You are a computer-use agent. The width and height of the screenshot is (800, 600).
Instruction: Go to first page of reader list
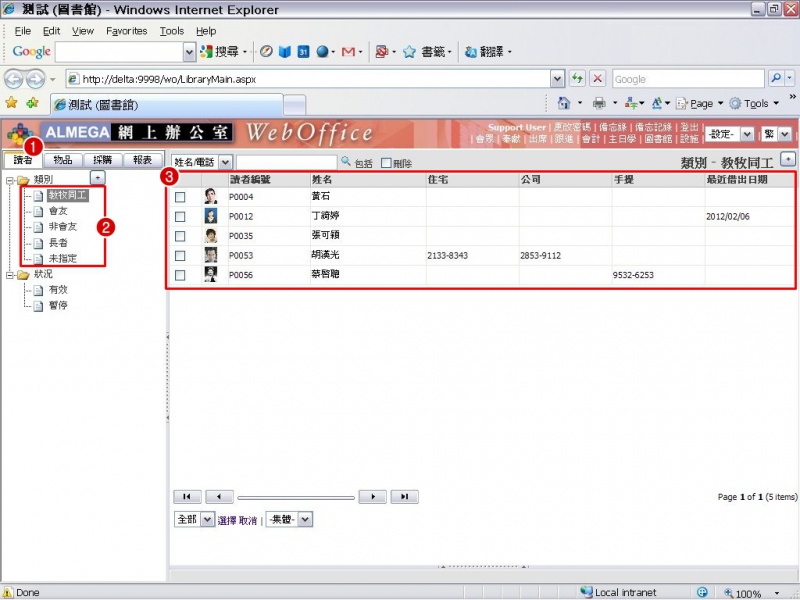coord(187,496)
